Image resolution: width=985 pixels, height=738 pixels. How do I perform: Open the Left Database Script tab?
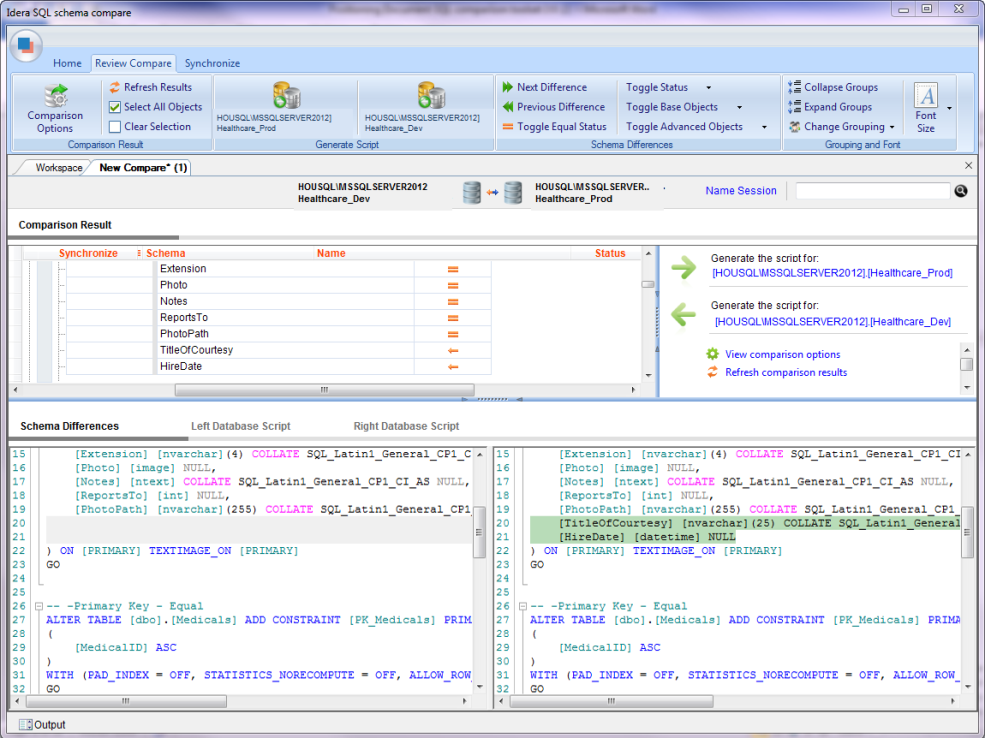(x=240, y=426)
